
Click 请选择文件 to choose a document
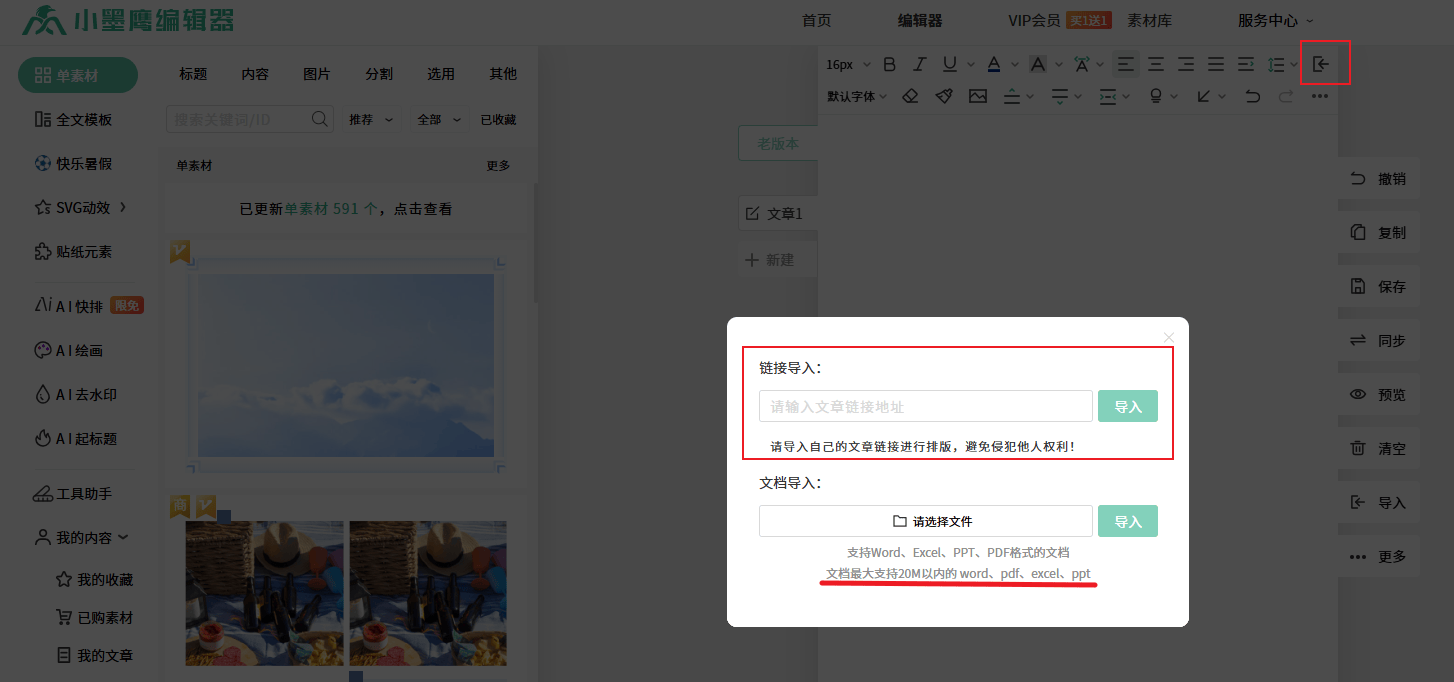tap(925, 521)
